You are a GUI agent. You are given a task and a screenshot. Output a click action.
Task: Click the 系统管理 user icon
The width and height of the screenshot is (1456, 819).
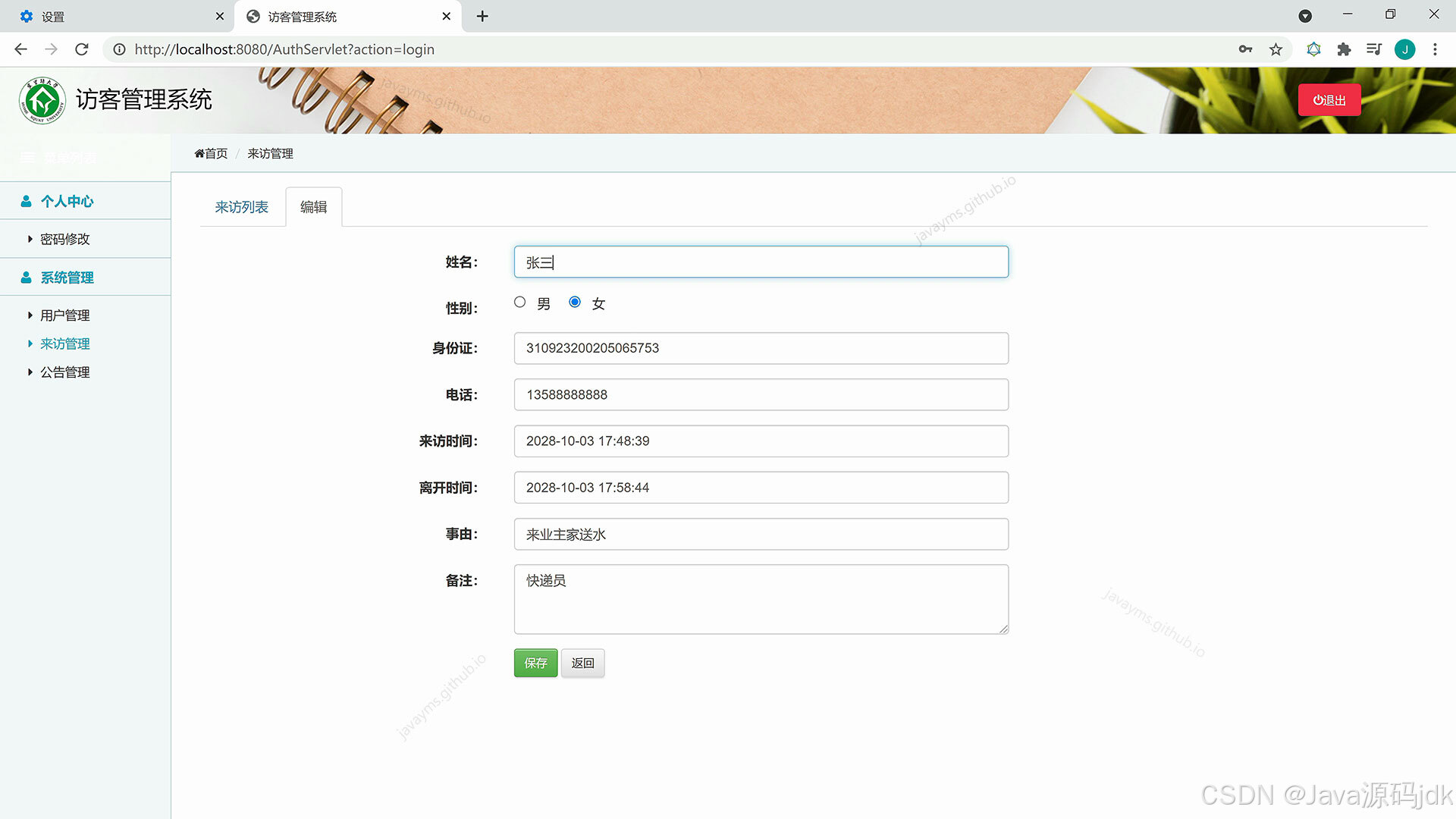pyautogui.click(x=27, y=278)
